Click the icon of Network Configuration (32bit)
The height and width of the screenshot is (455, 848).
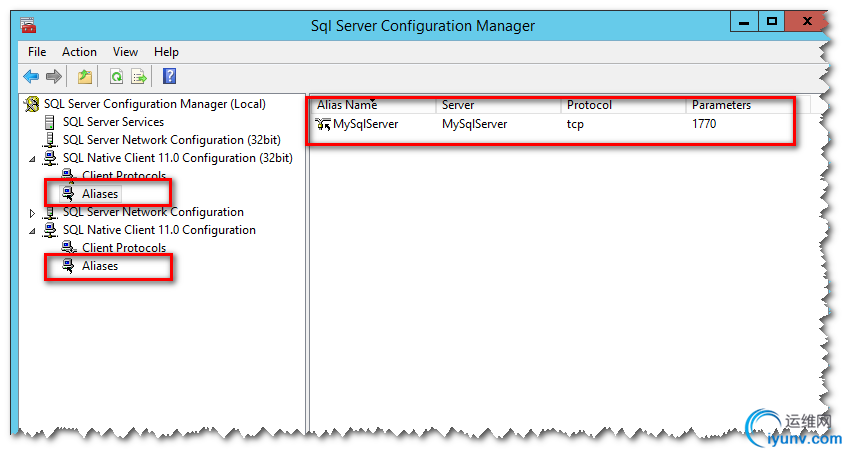click(50, 140)
